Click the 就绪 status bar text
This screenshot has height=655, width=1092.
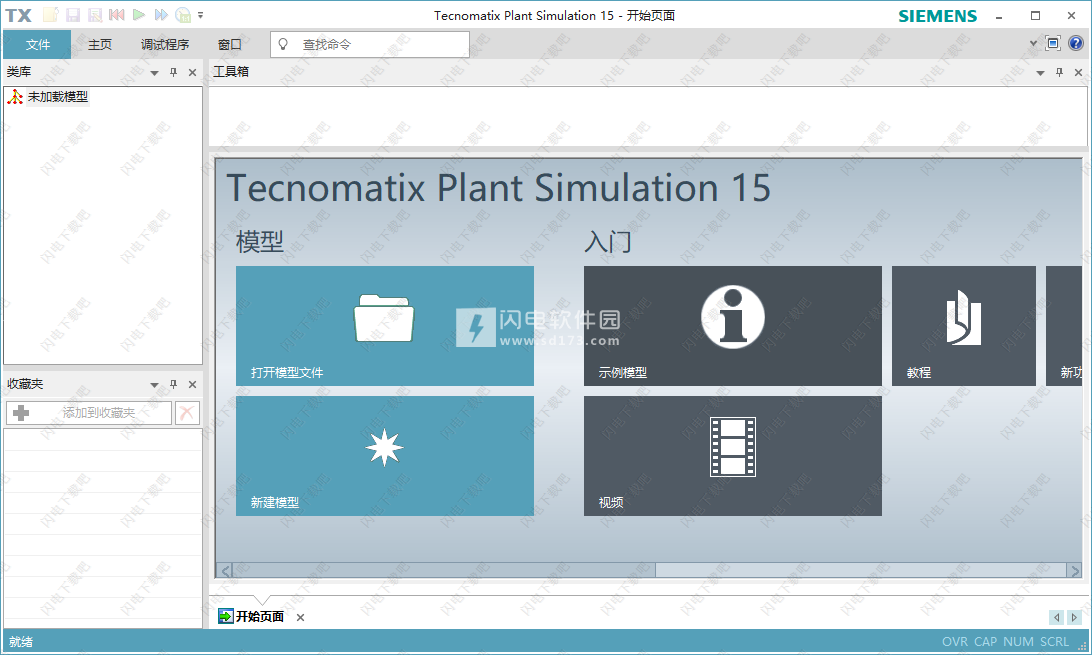[21, 642]
